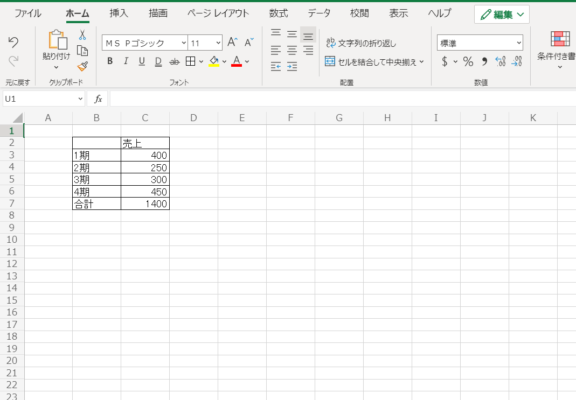Click the Copy icon
Screen dimensions: 576x400
pyautogui.click(x=82, y=51)
